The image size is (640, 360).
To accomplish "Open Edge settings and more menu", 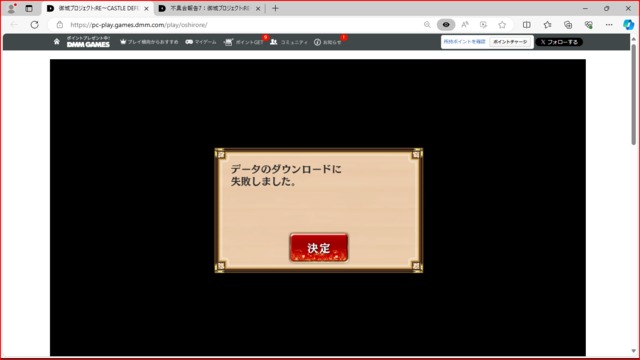I will tap(609, 25).
